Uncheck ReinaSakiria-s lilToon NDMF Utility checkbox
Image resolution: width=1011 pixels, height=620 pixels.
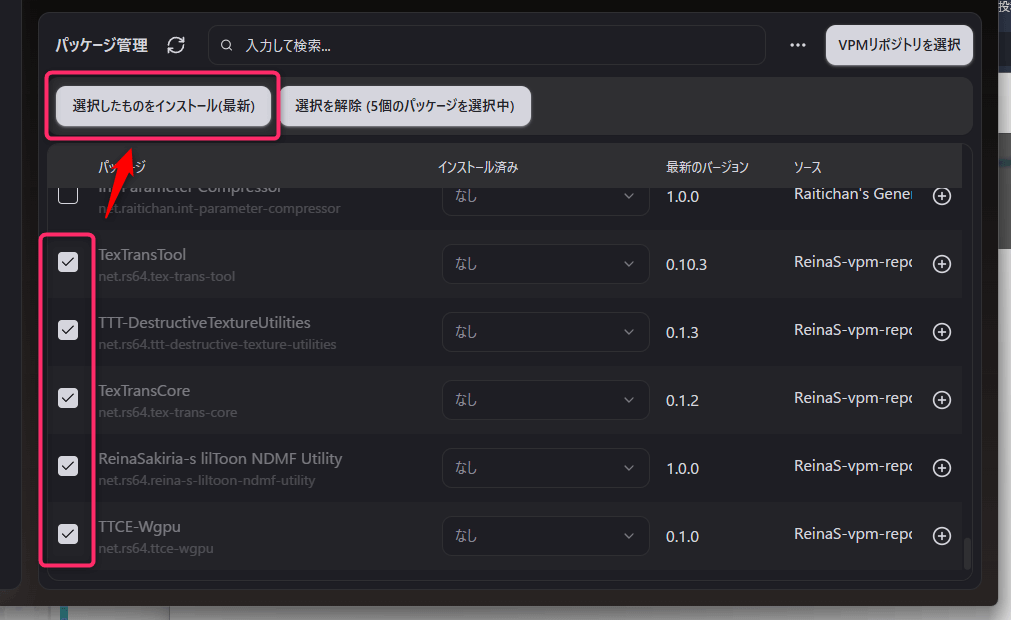pyautogui.click(x=68, y=466)
